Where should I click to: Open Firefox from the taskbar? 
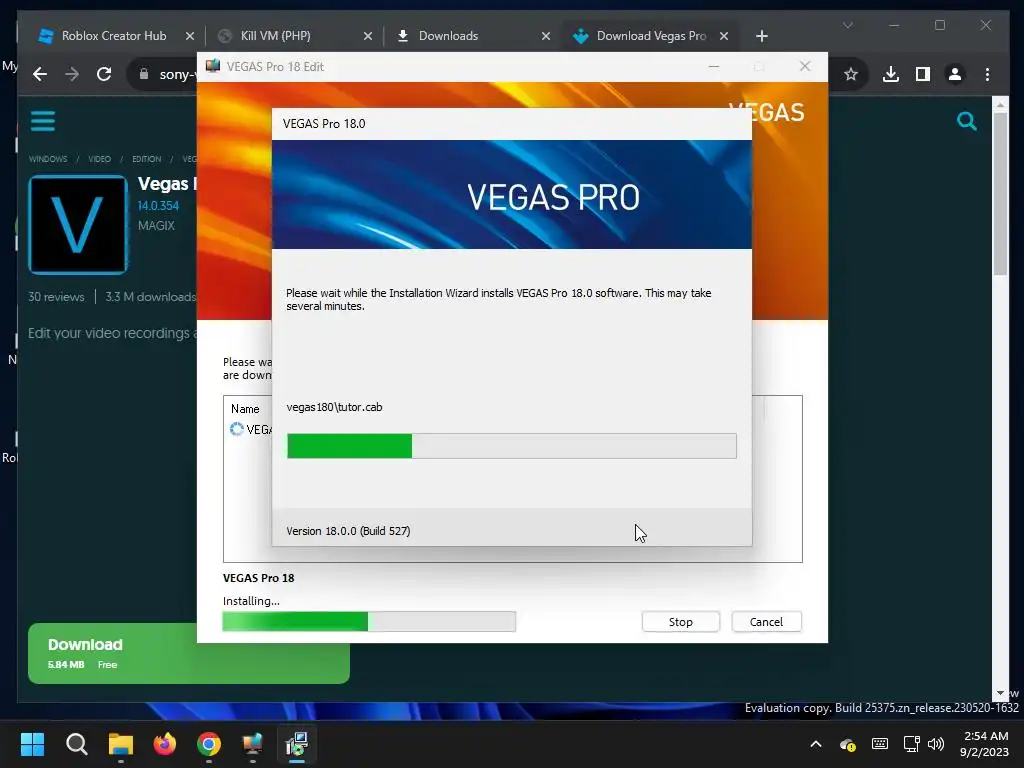(165, 744)
